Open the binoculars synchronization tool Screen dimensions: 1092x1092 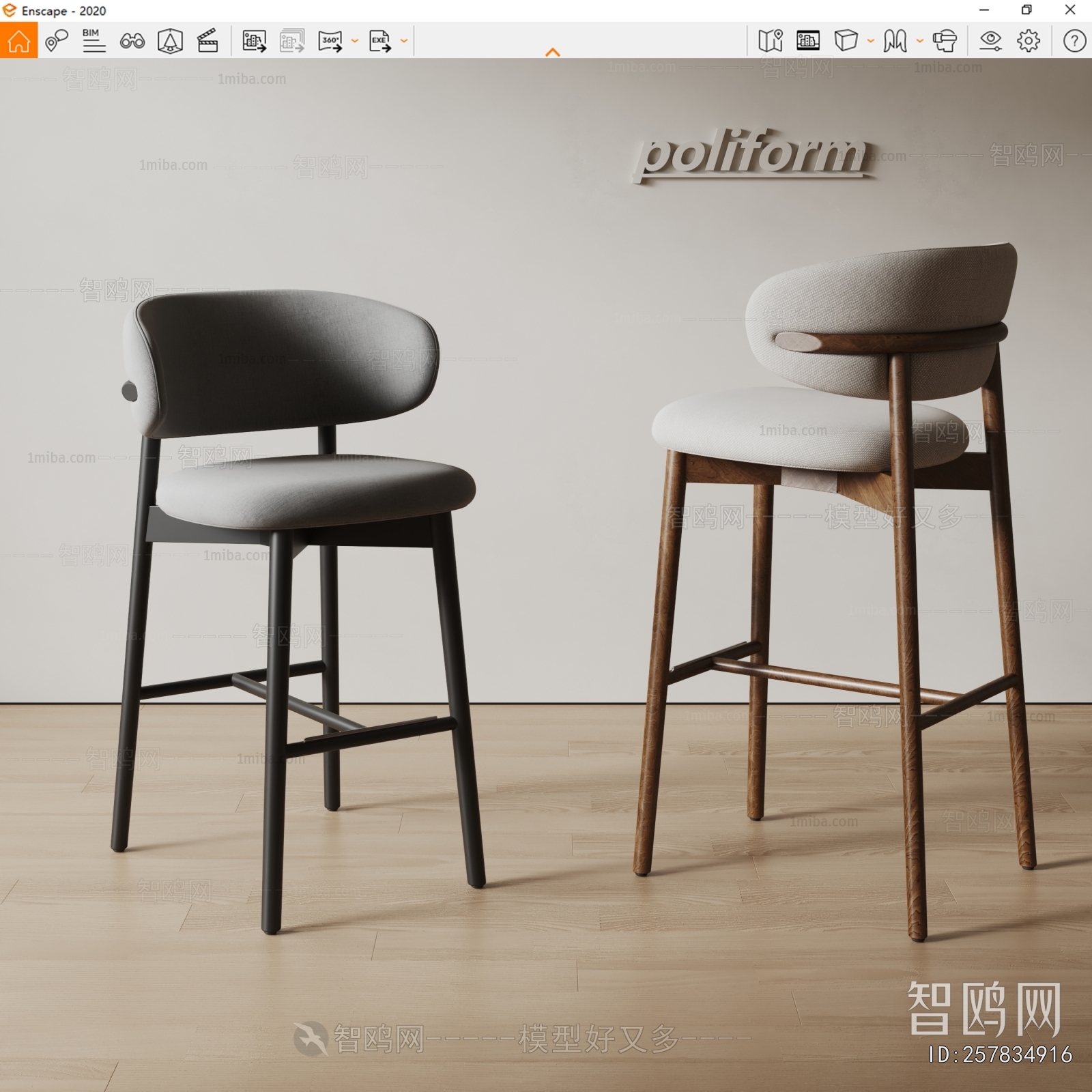coord(134,41)
